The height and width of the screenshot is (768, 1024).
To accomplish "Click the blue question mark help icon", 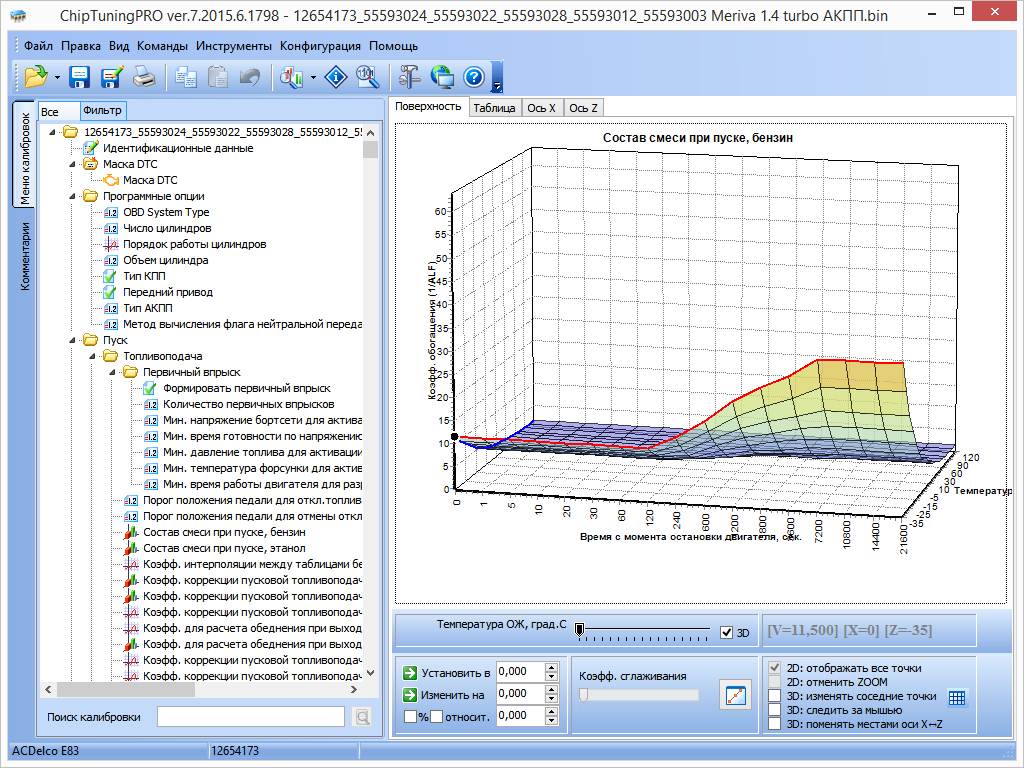I will [x=474, y=77].
